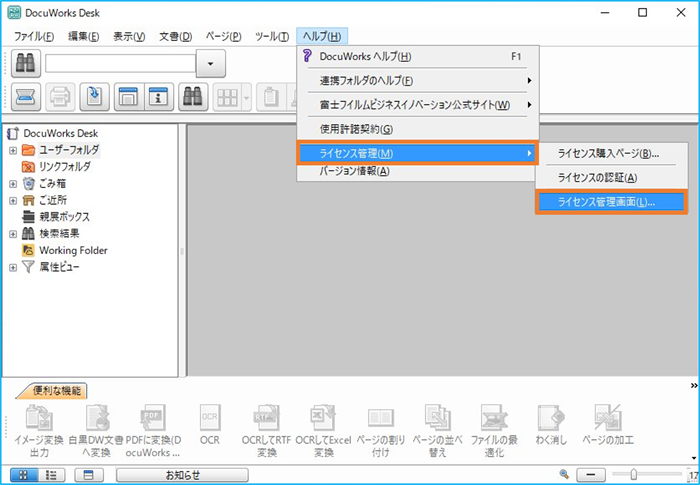Expand the ユーザーフォルダ tree node
The image size is (700, 485).
[x=13, y=151]
